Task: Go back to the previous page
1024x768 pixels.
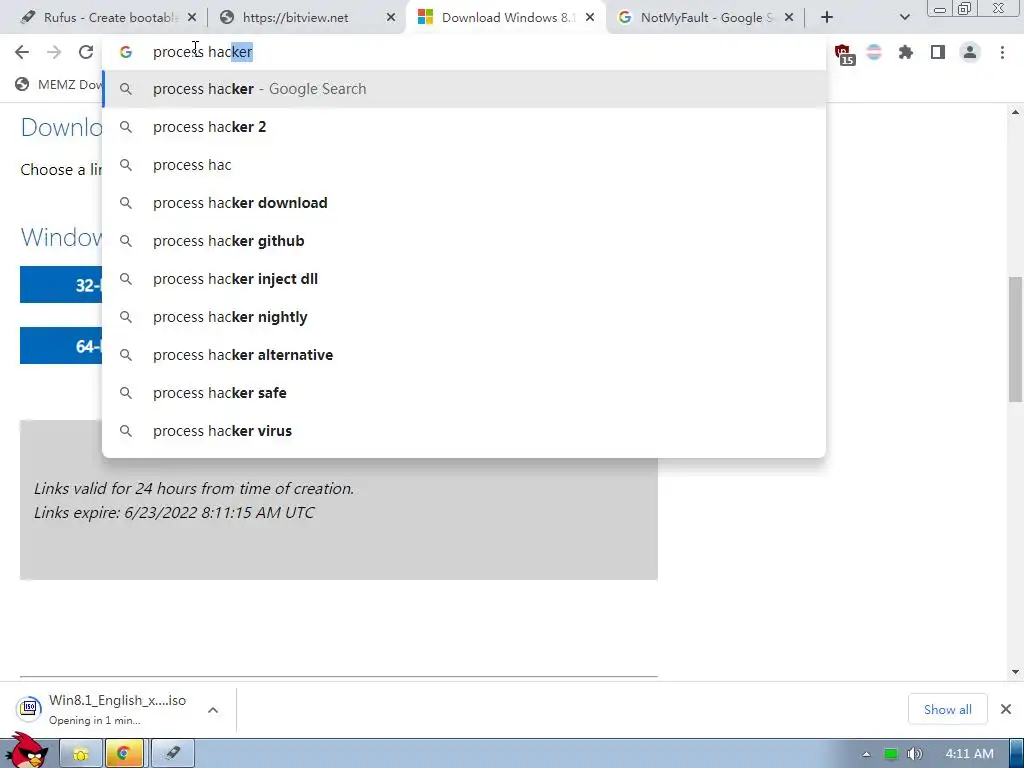Action: [22, 52]
